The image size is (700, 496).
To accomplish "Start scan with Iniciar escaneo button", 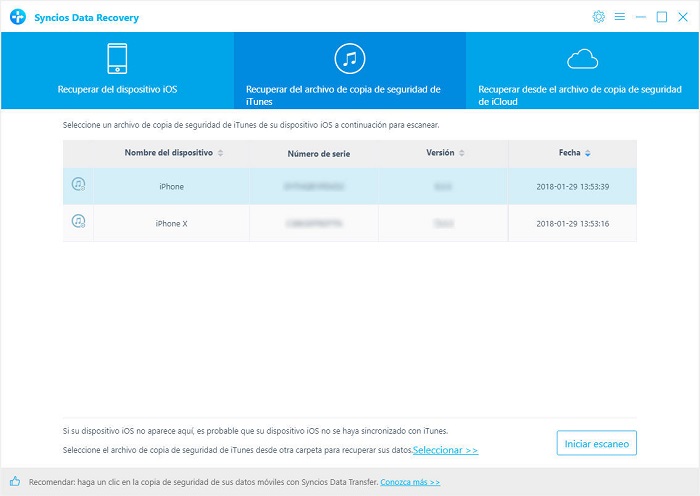I will [x=596, y=443].
